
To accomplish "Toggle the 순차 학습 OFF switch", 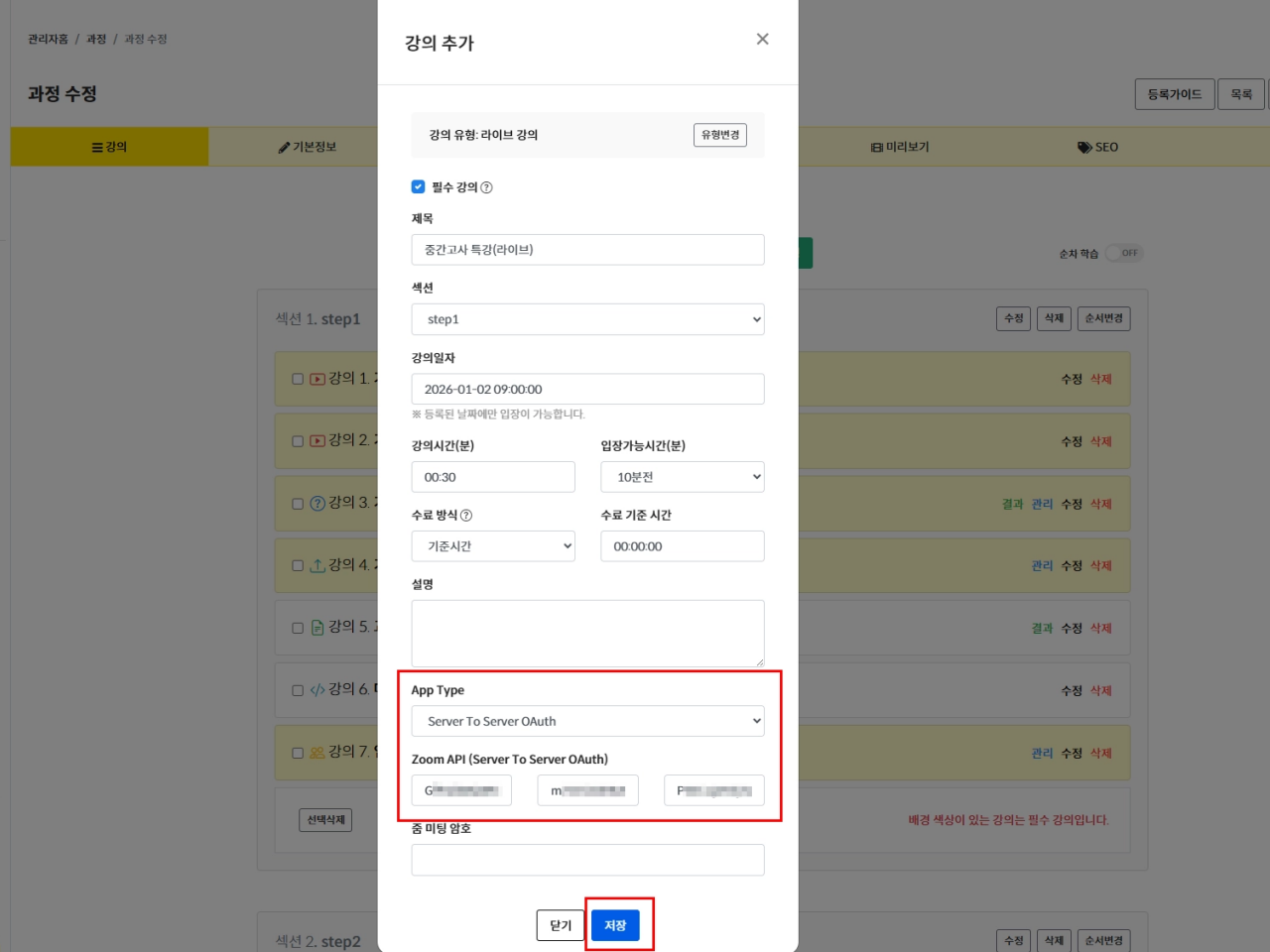I will pyautogui.click(x=1125, y=253).
